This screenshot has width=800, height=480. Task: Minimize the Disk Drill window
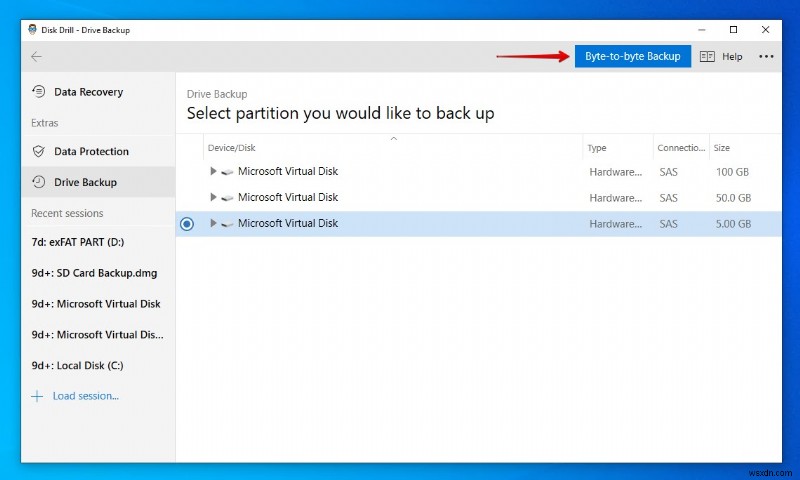pyautogui.click(x=702, y=30)
